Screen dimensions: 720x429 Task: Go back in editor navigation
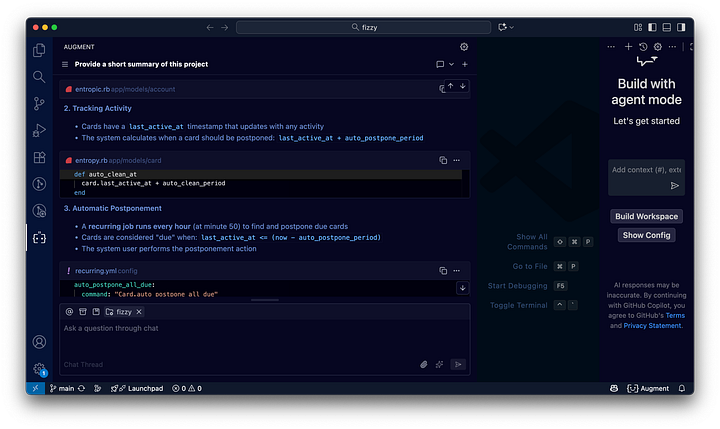(x=210, y=28)
